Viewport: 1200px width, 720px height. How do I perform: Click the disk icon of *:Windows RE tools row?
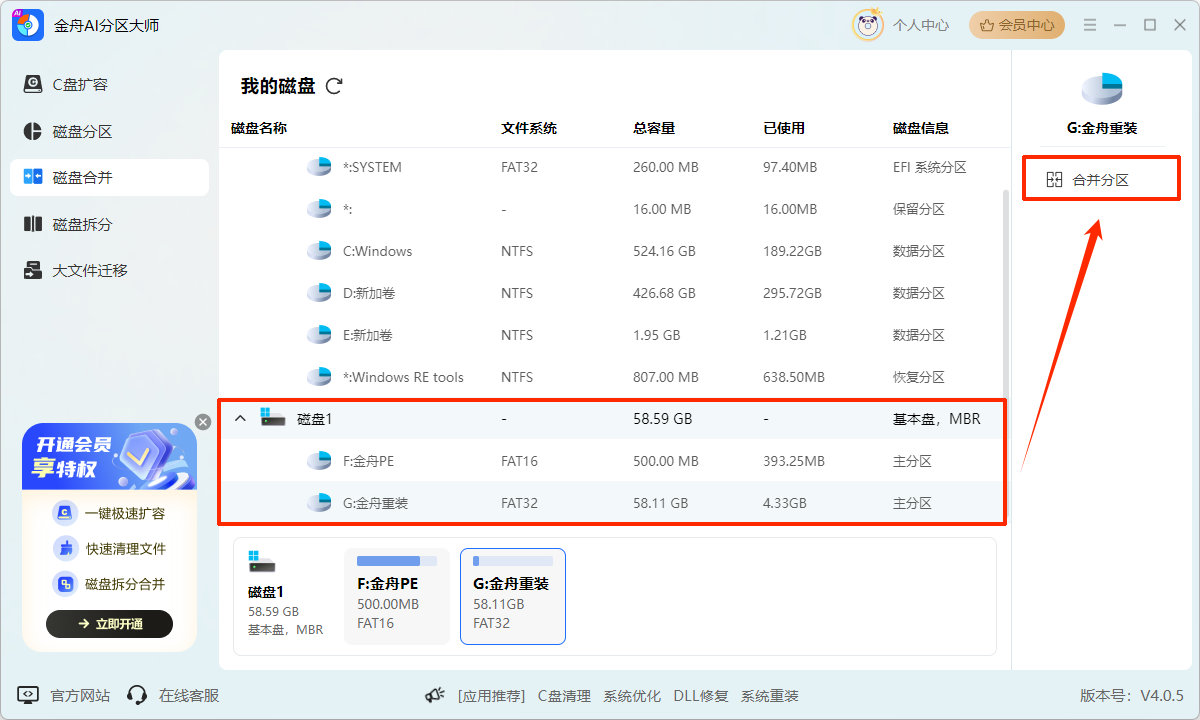[319, 377]
